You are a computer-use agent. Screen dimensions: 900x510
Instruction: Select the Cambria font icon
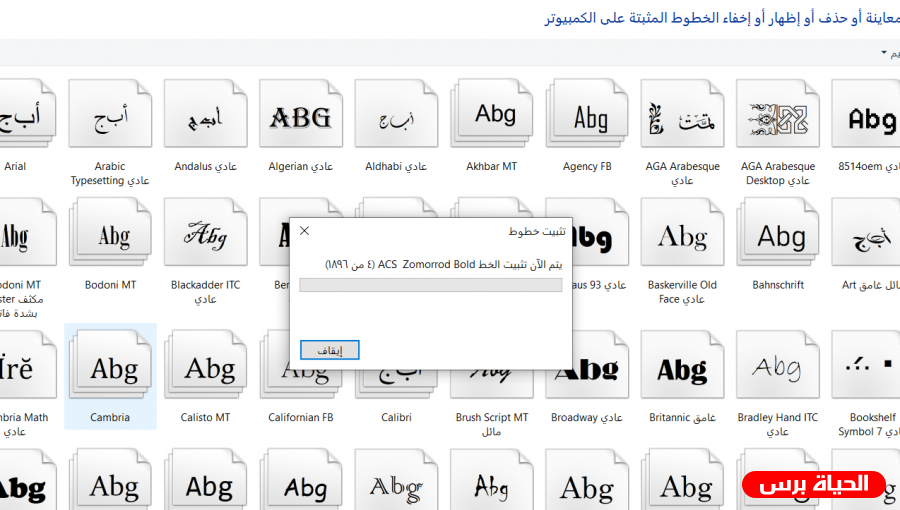tap(110, 371)
